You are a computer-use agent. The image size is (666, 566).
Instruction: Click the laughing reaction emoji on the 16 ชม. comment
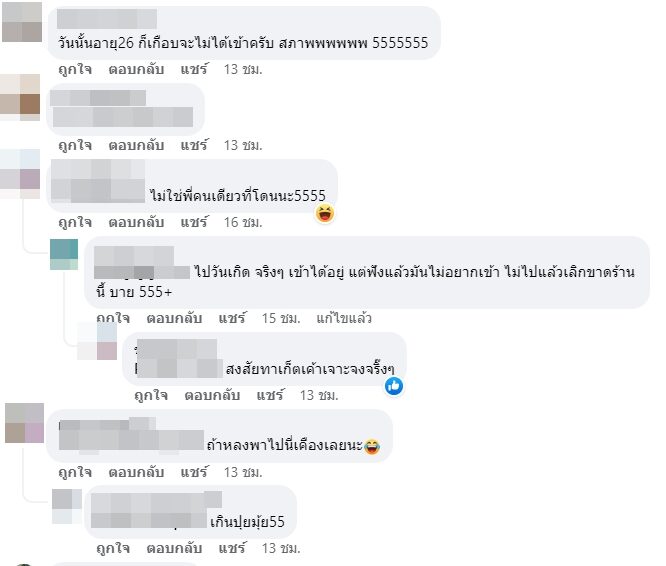point(325,213)
